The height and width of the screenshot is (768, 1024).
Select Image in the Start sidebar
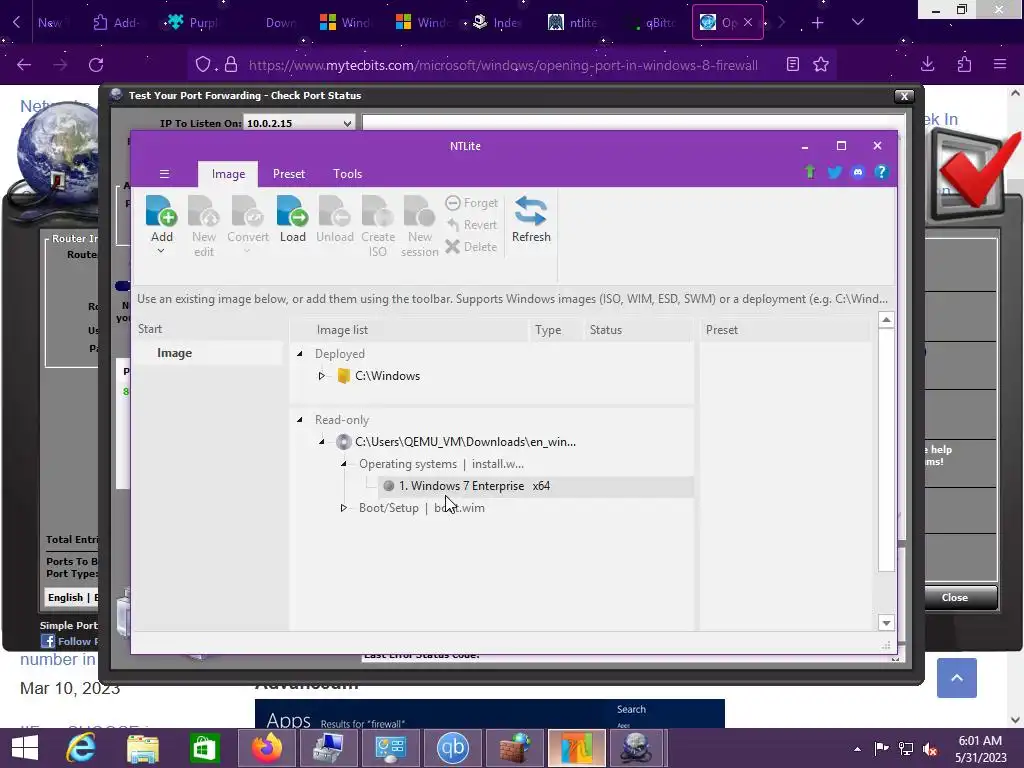click(174, 353)
